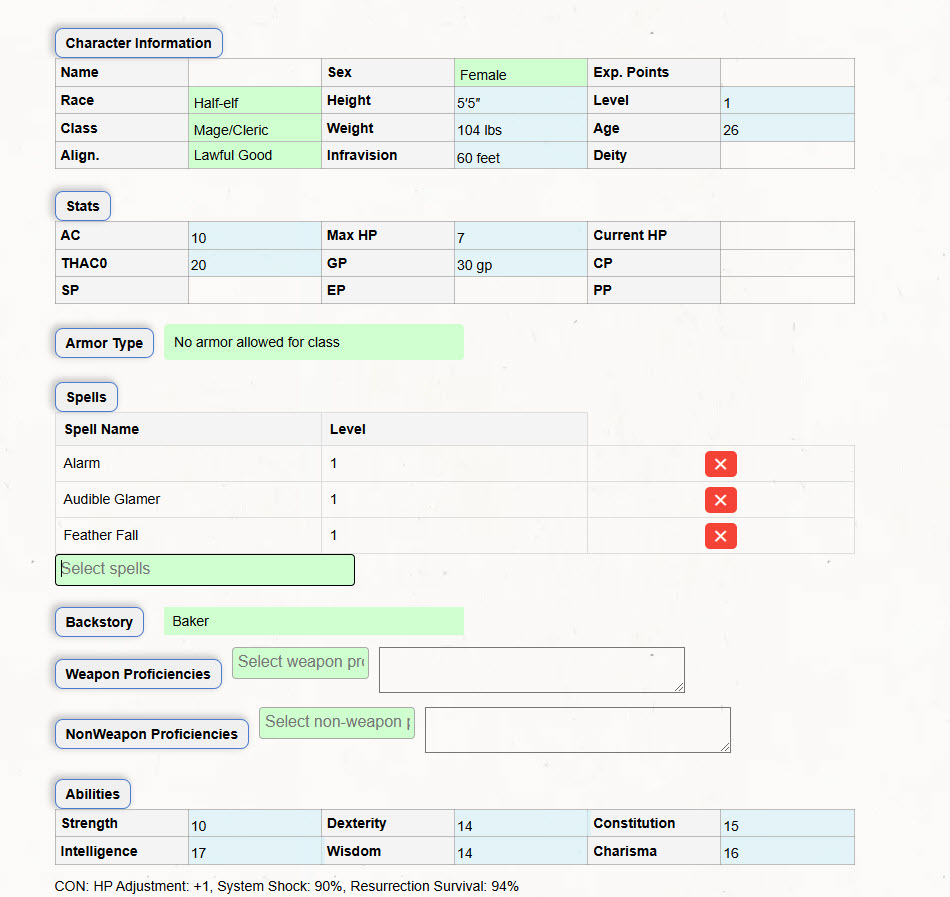The height and width of the screenshot is (897, 950).
Task: Click the empty EP value cell
Action: [520, 290]
